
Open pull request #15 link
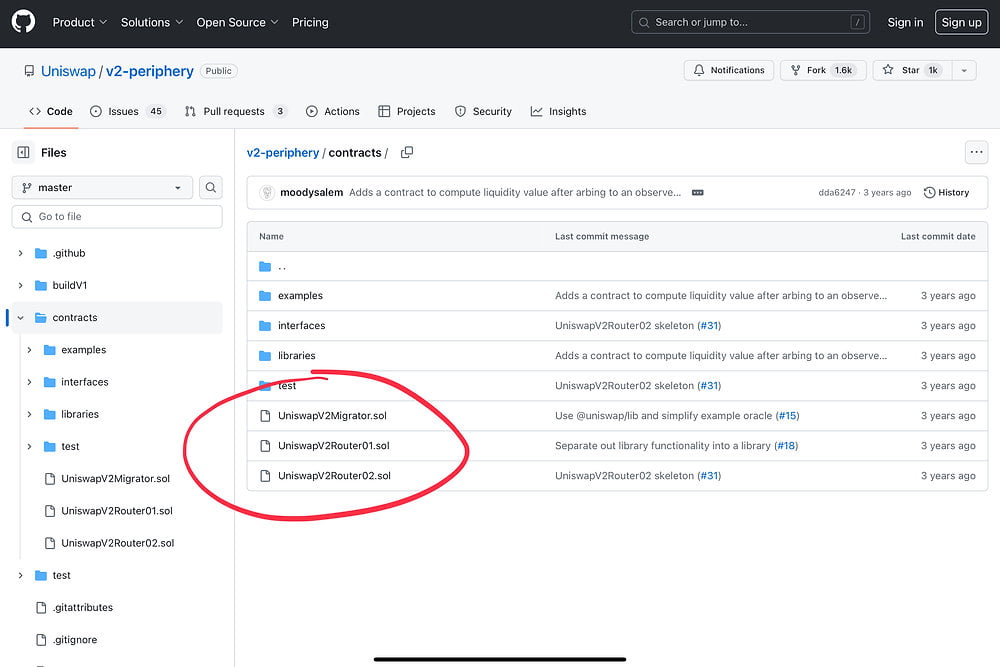(788, 416)
